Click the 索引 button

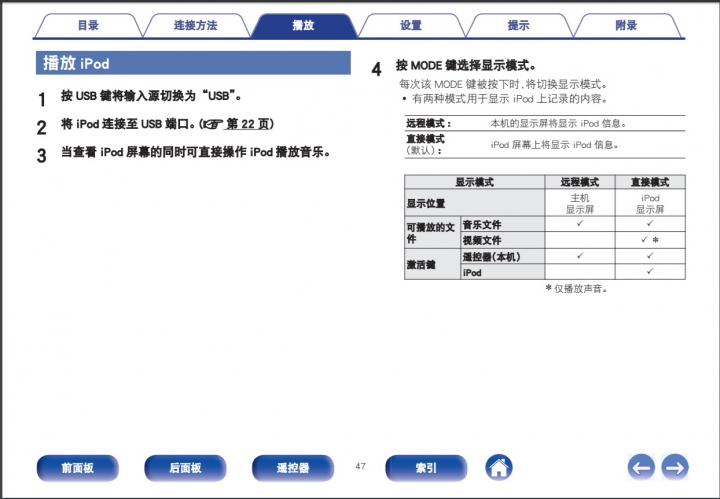(x=426, y=468)
